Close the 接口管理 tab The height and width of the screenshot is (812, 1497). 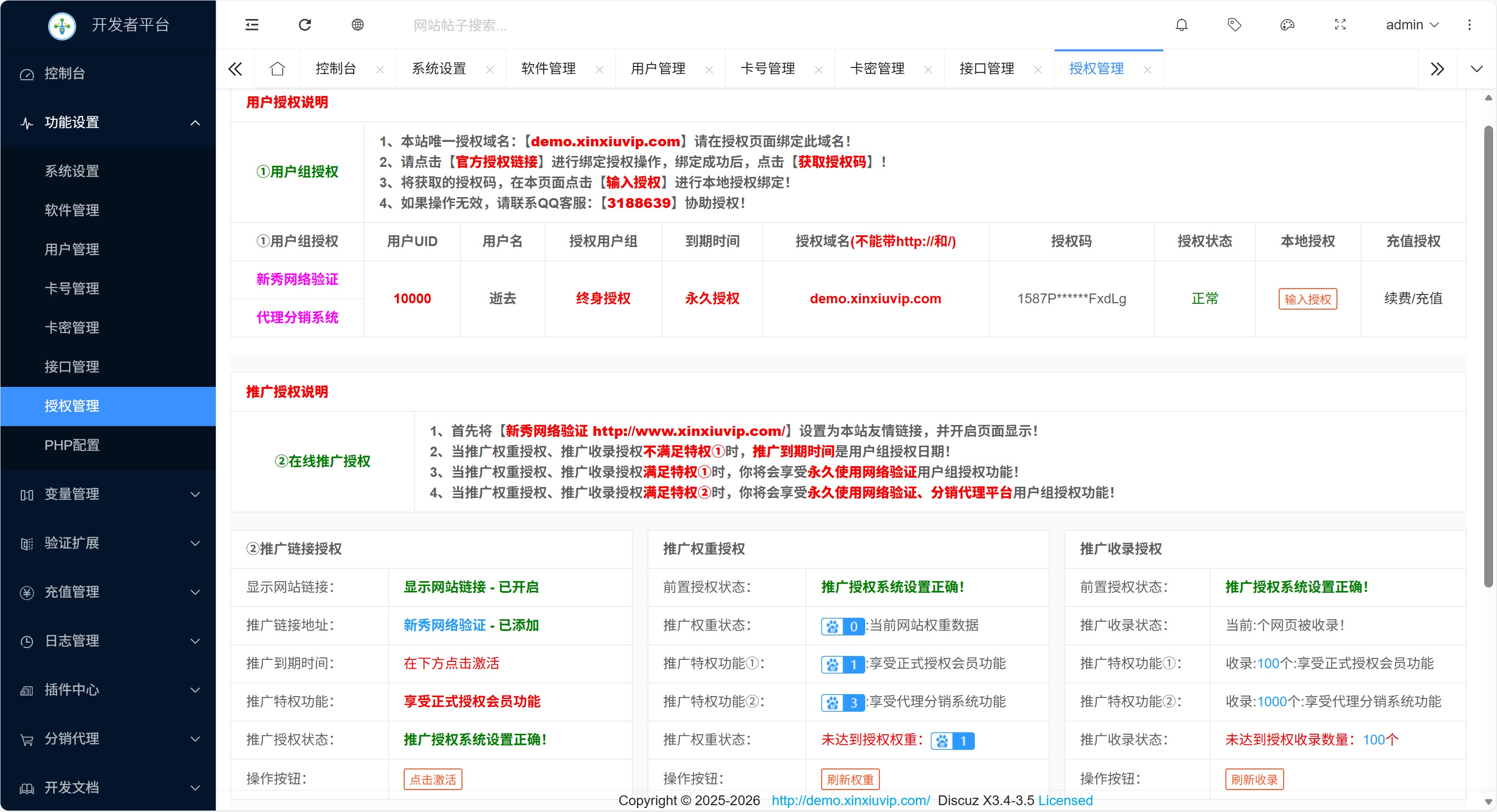(x=1038, y=69)
